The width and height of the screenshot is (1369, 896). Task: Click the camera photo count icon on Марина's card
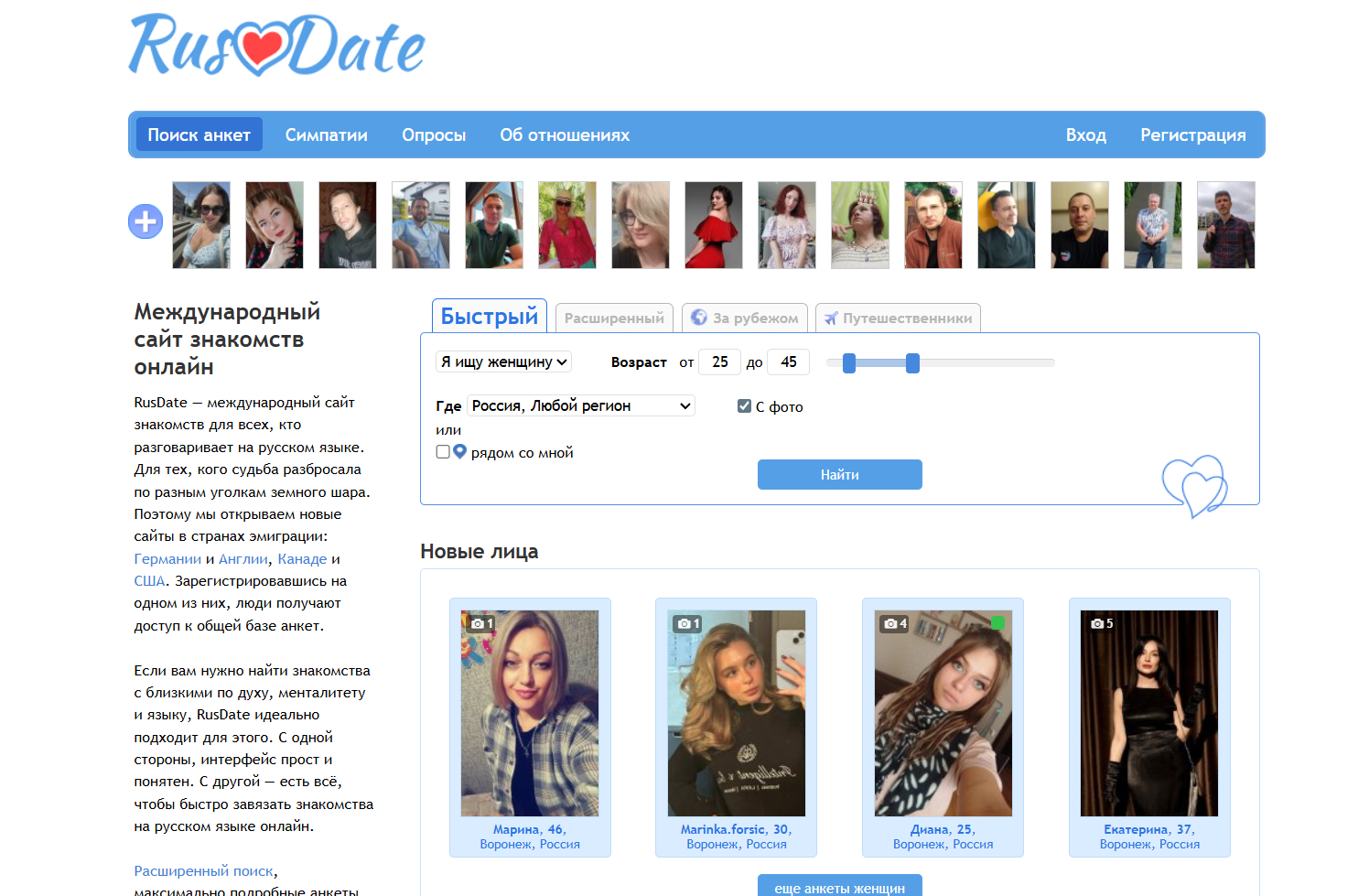(x=481, y=624)
